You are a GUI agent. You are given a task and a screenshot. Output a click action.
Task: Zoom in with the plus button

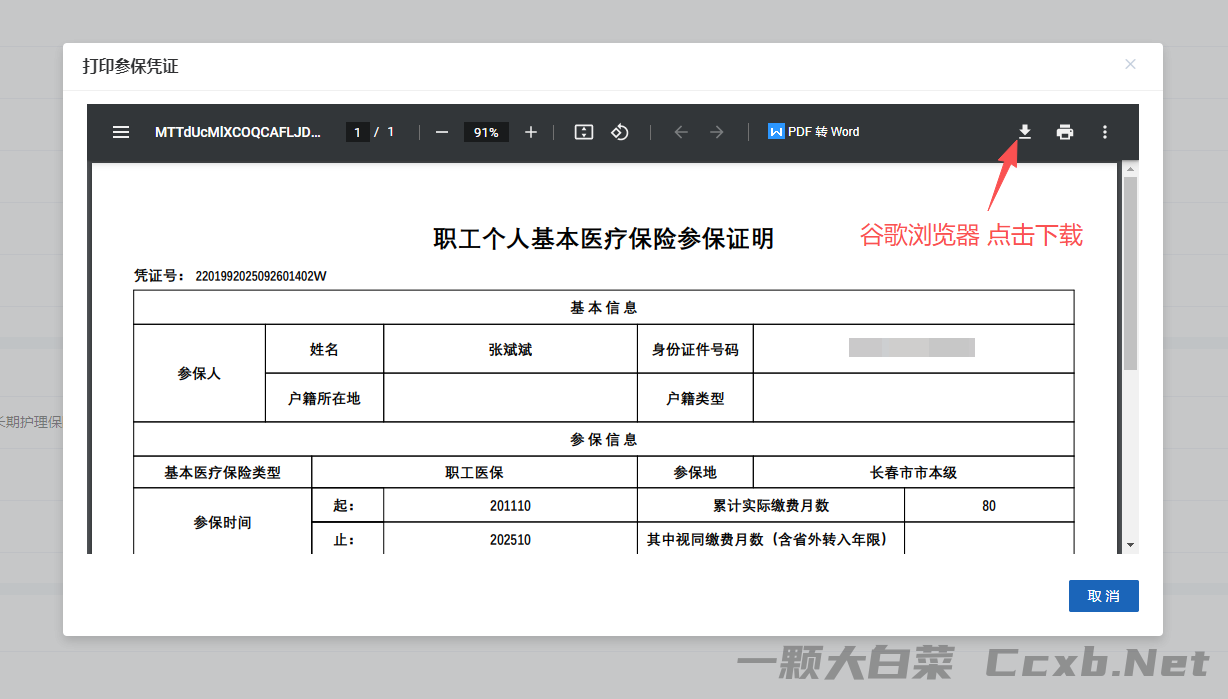pyautogui.click(x=531, y=132)
